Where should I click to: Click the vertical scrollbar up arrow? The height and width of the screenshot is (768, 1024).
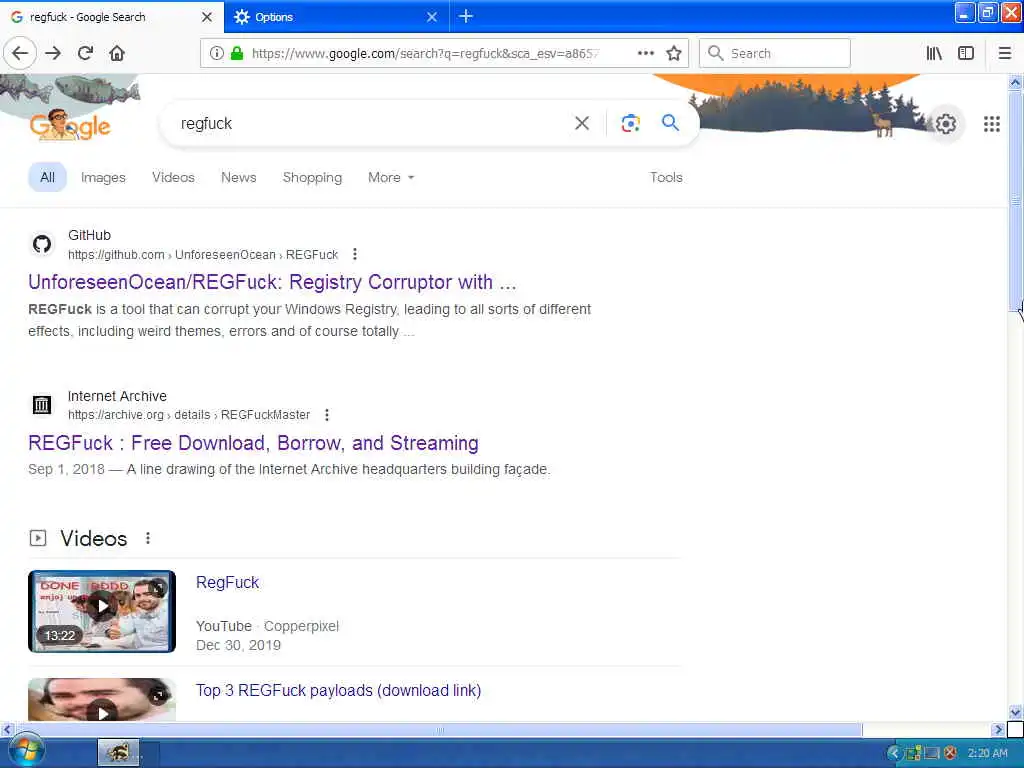1015,82
